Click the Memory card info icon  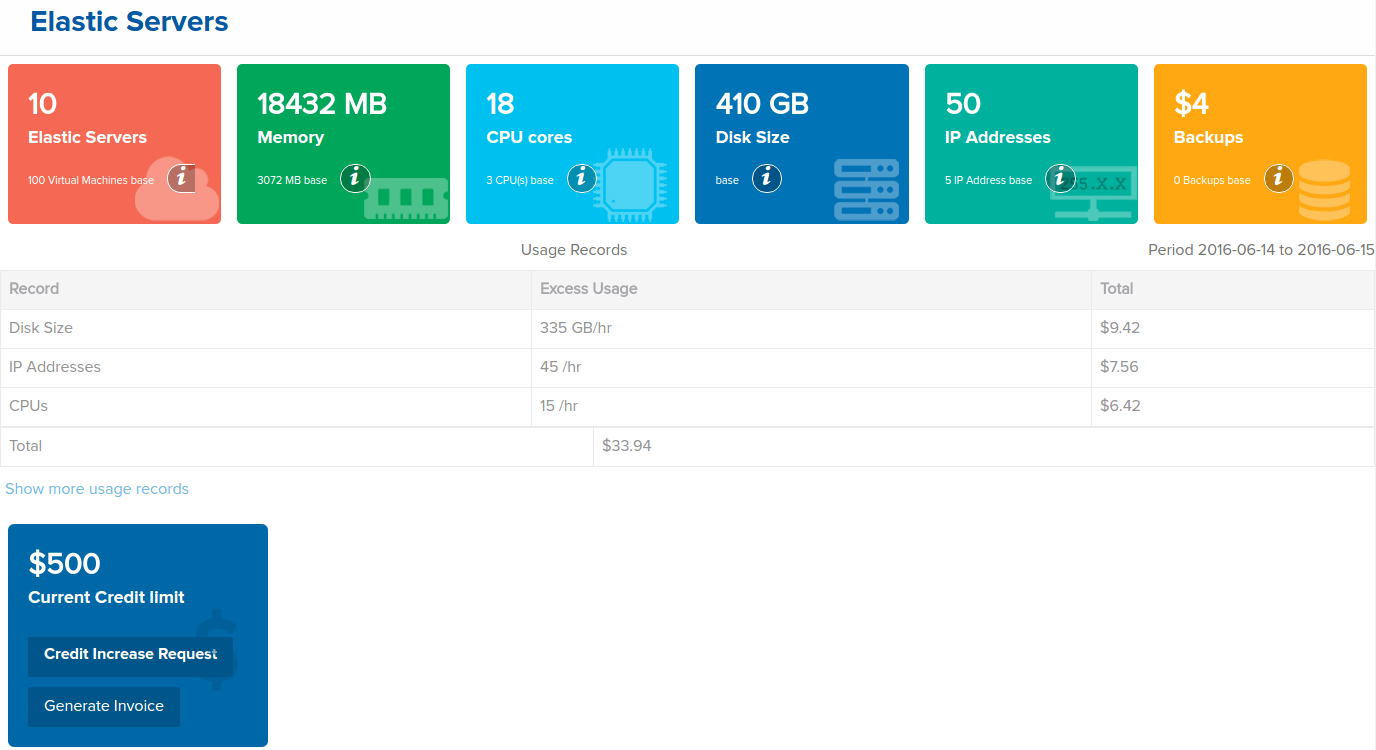(x=355, y=176)
